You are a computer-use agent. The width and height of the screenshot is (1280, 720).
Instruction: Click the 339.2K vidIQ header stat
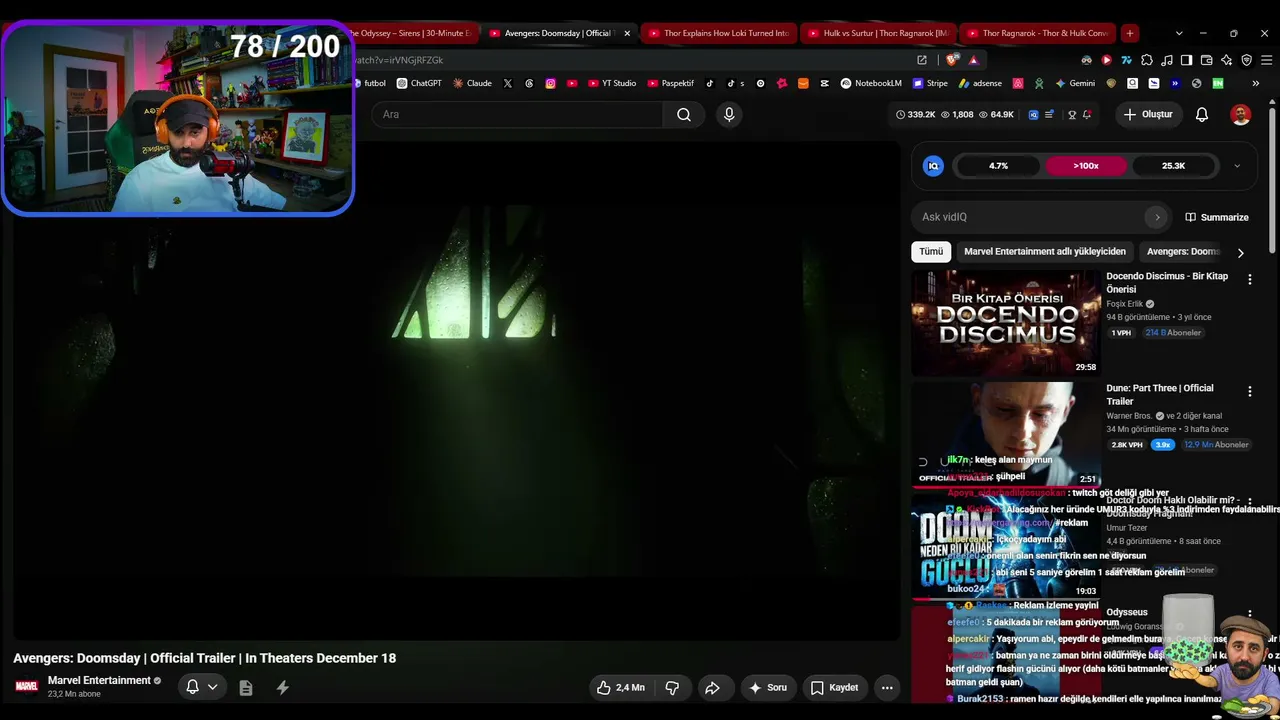[915, 114]
